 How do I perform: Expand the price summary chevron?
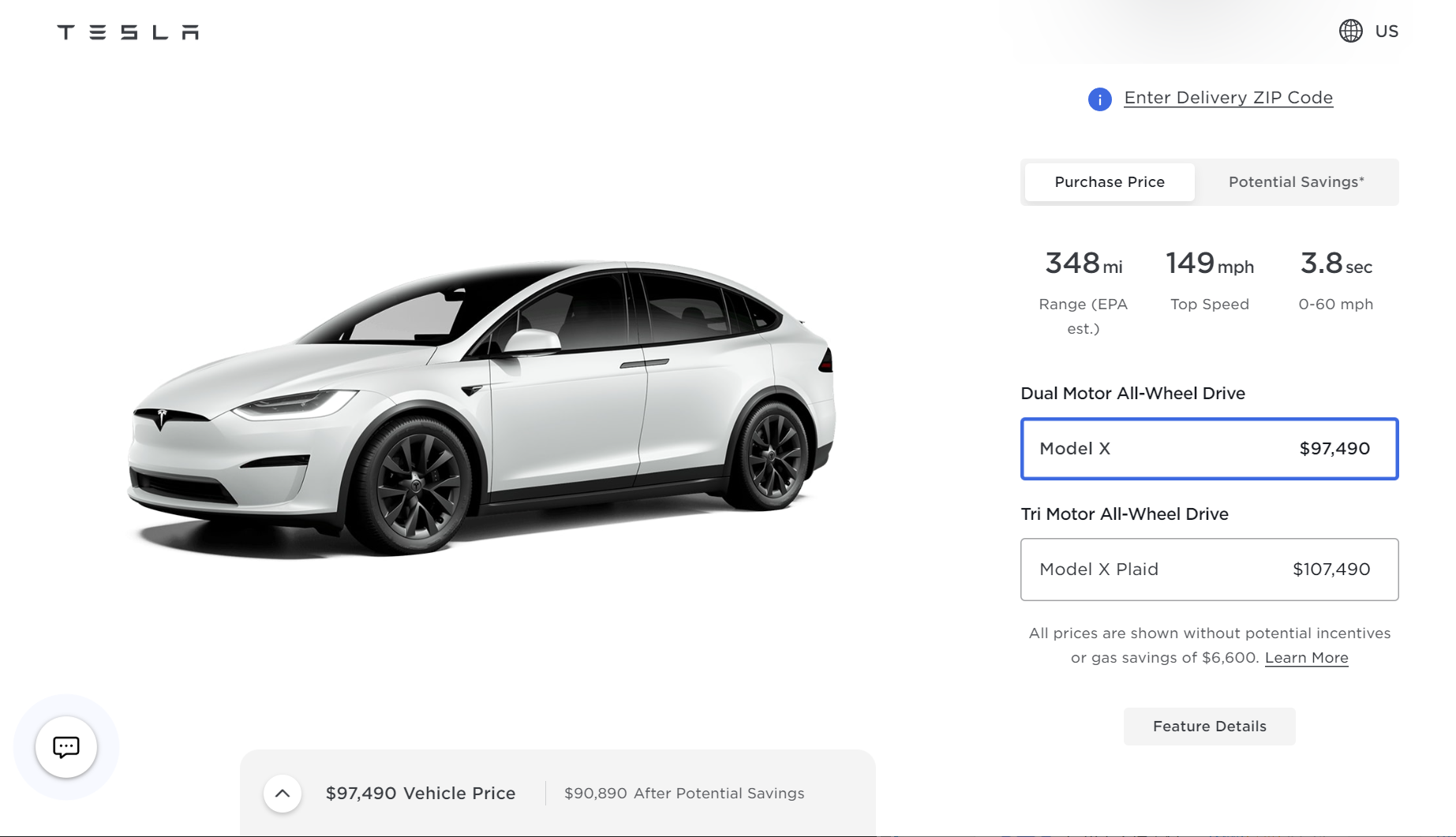click(x=283, y=793)
